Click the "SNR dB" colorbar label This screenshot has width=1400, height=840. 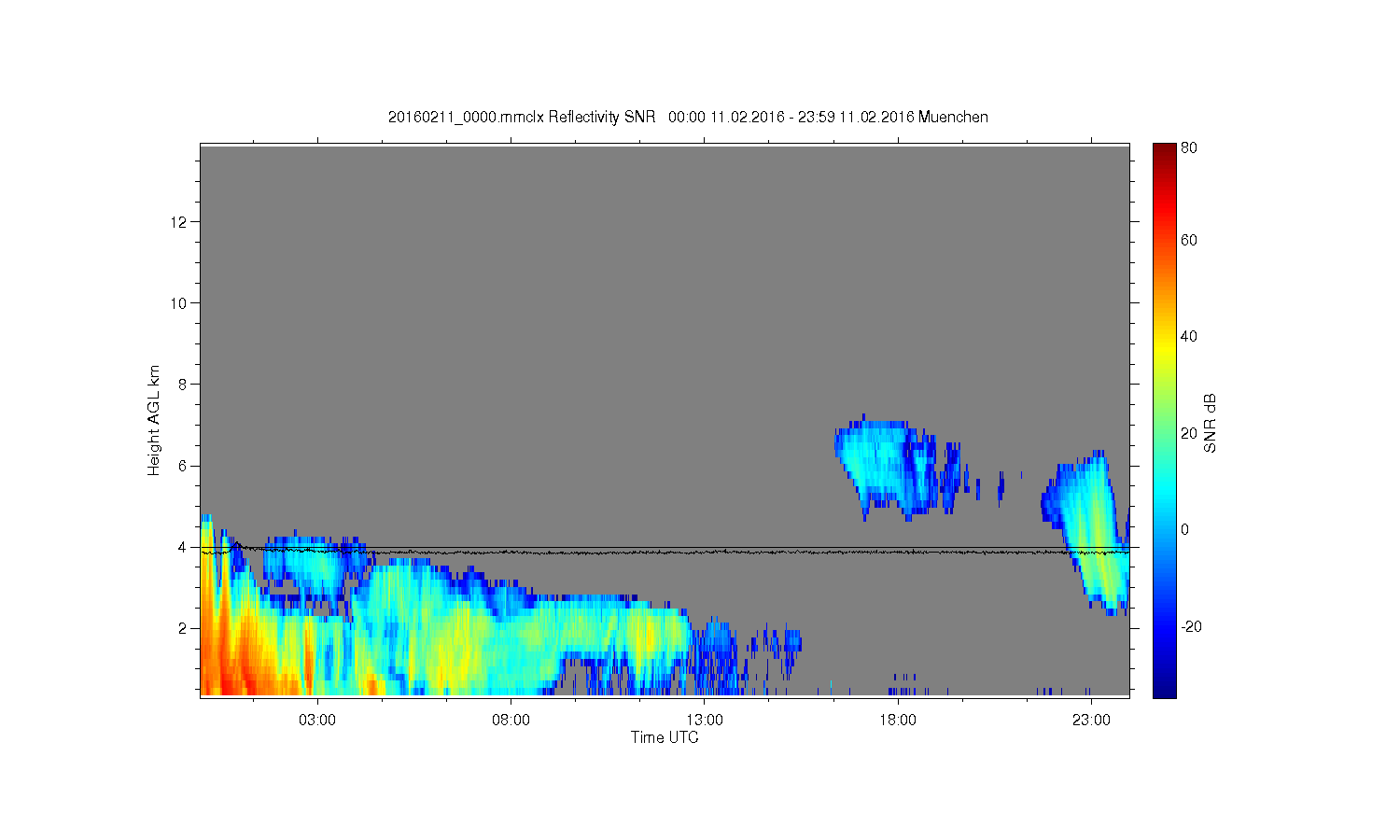(1211, 423)
